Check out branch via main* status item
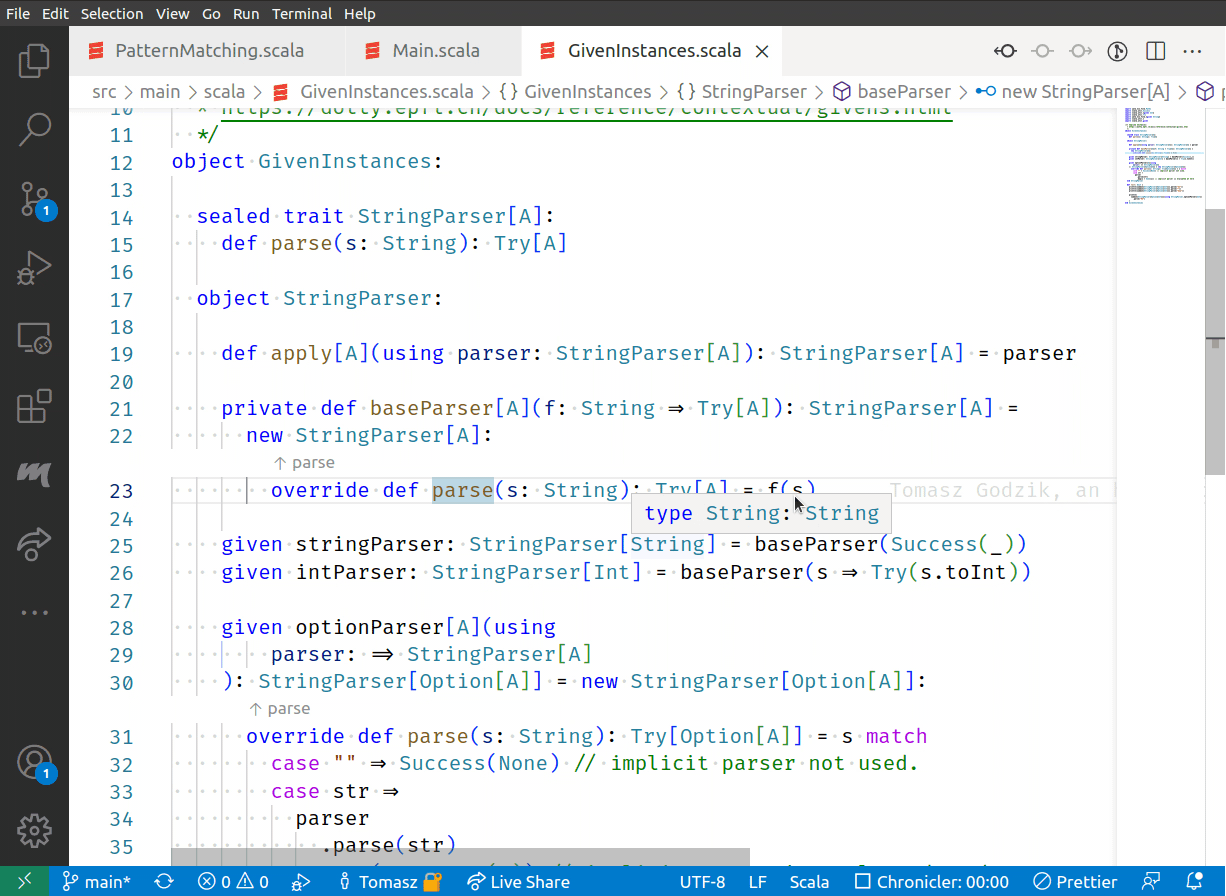Viewport: 1226px width, 896px height. (96, 881)
